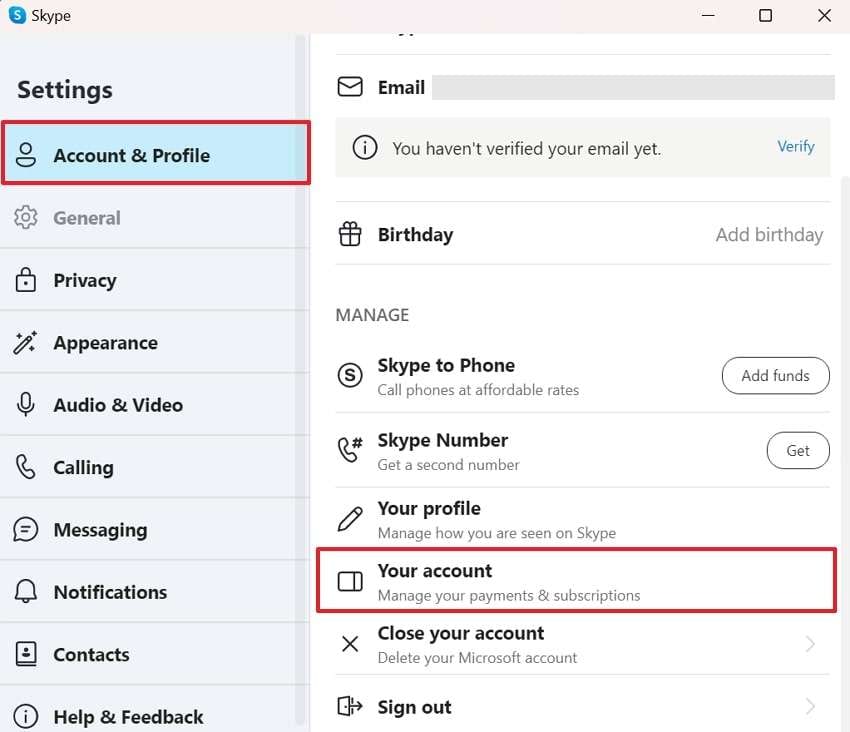Image resolution: width=850 pixels, height=732 pixels.
Task: Click the Verify email link
Action: click(x=796, y=146)
